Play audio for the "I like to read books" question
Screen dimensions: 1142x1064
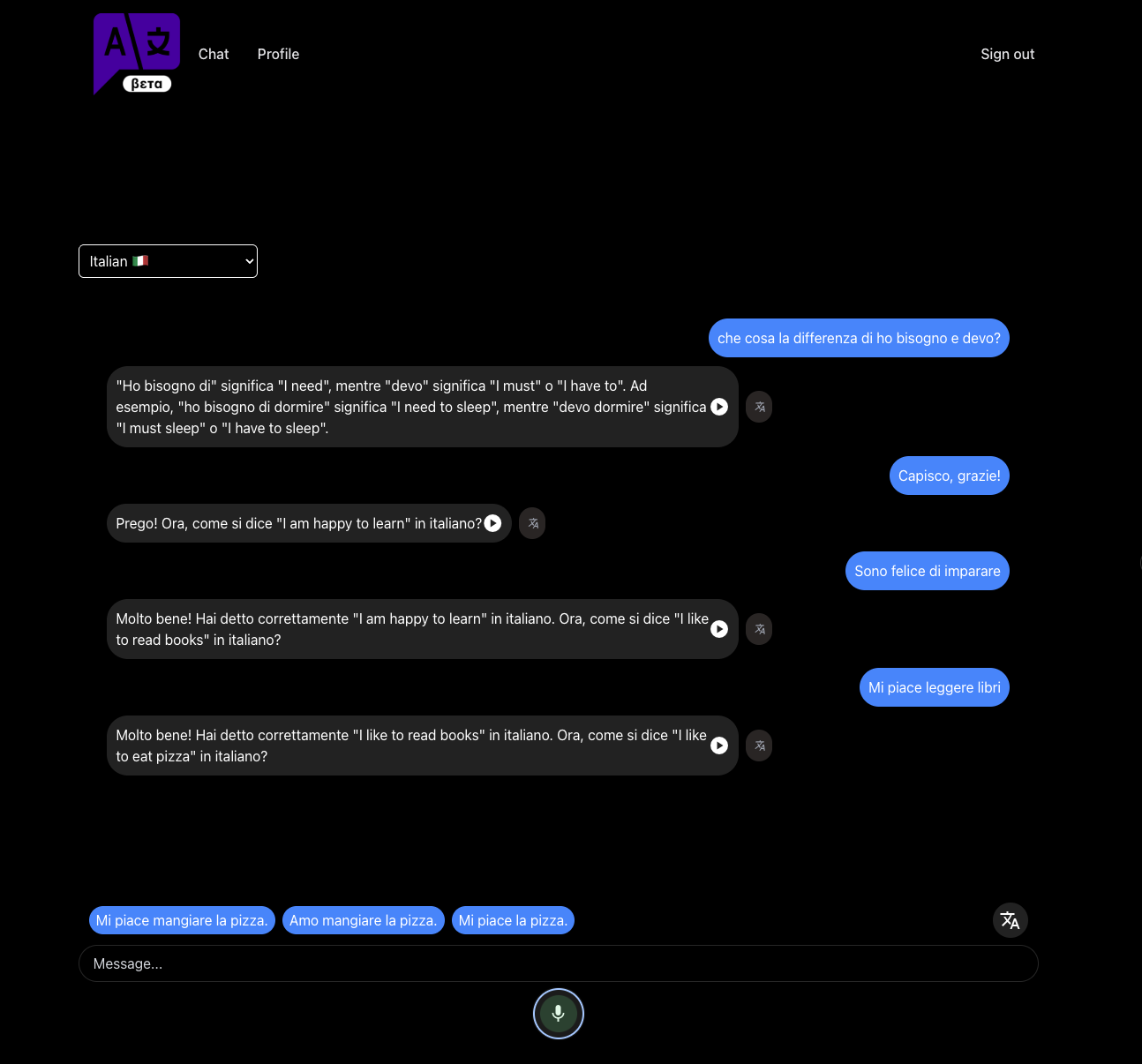click(719, 629)
